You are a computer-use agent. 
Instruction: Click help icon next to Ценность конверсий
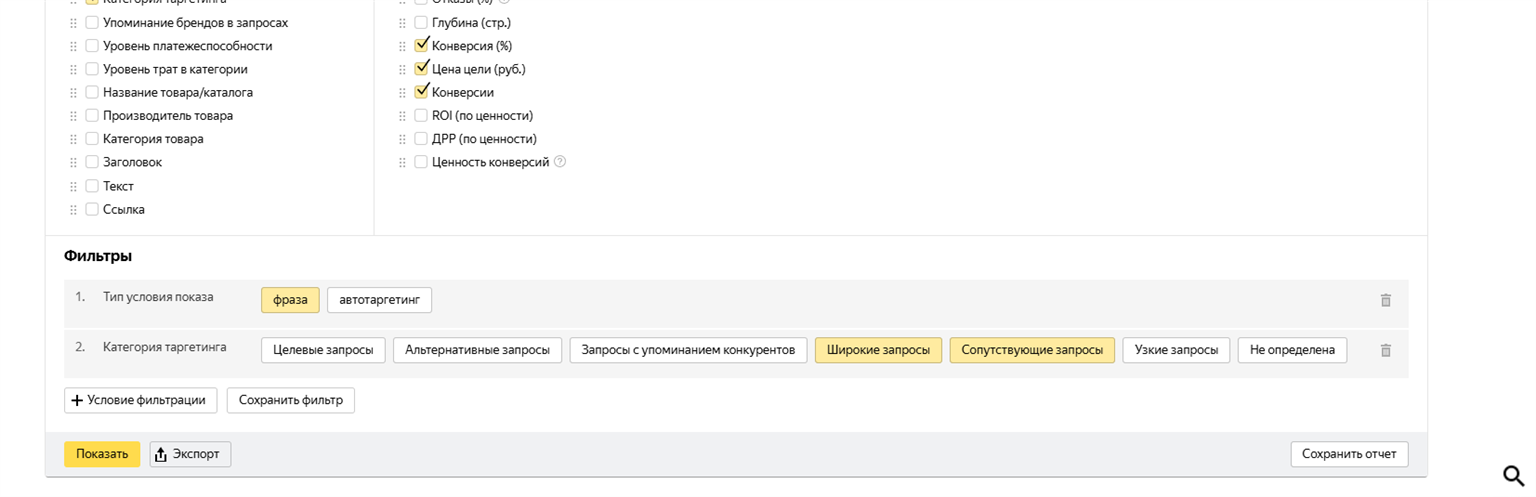tap(560, 162)
